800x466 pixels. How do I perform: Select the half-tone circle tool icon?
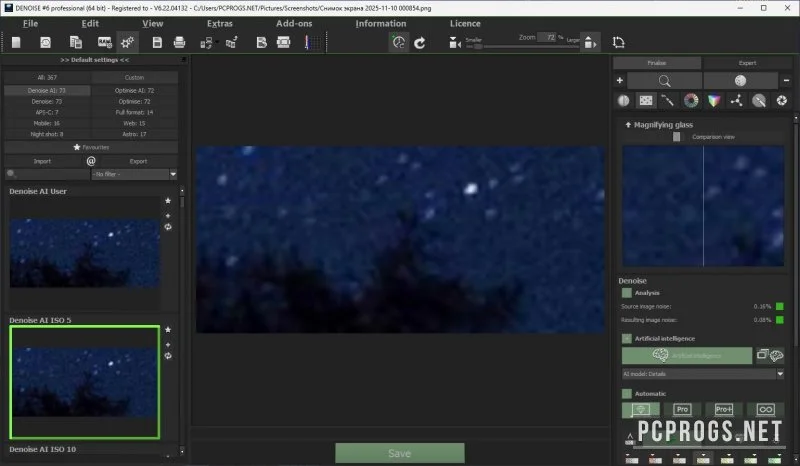click(623, 101)
